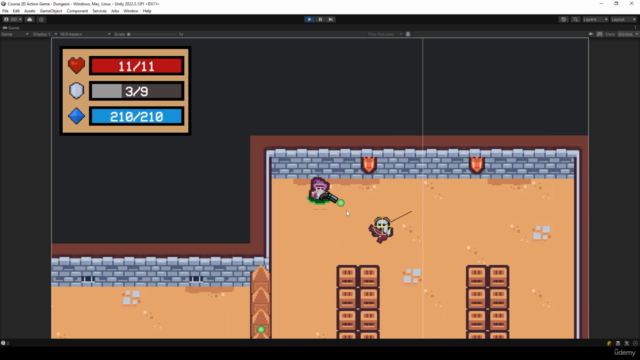Viewport: 640px width, 360px height.
Task: Open the Gizmos dropdown arrow
Action: pos(636,34)
